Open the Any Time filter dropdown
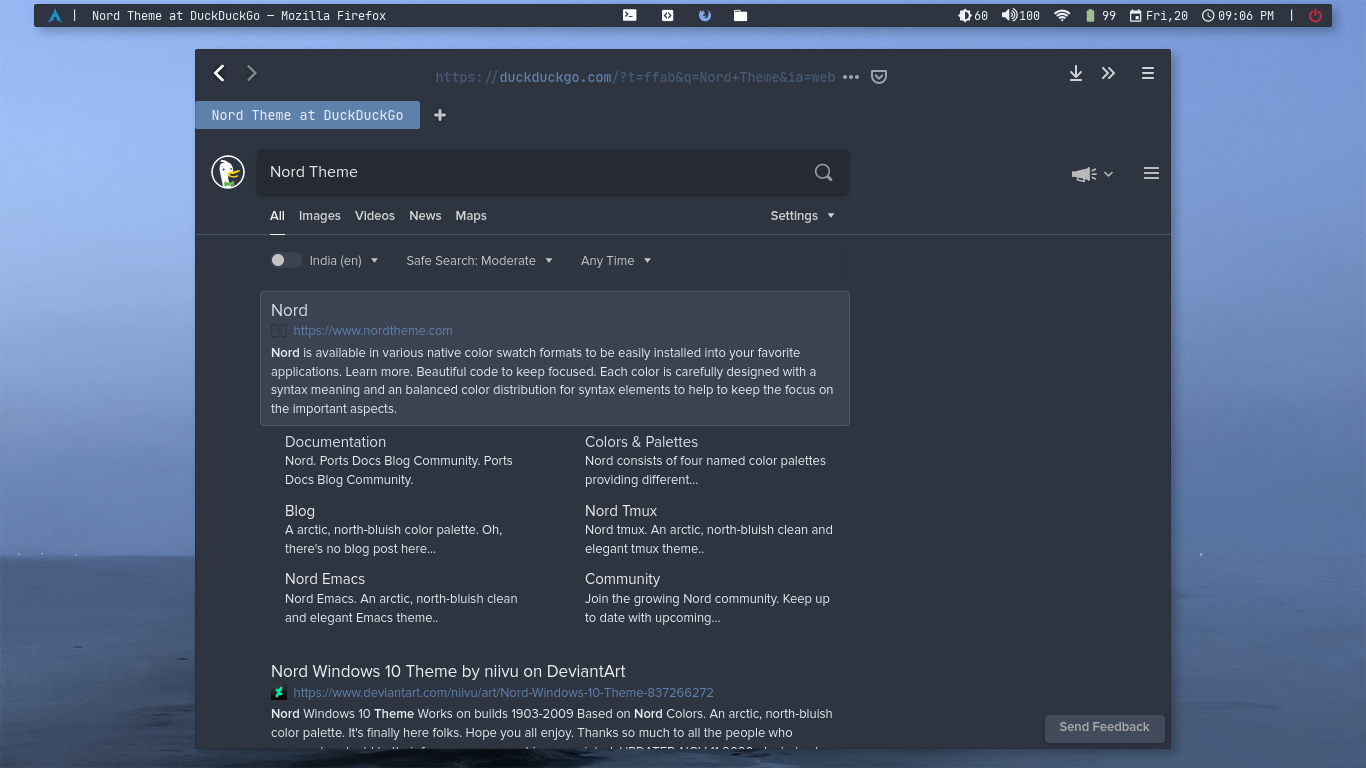Image resolution: width=1366 pixels, height=768 pixels. pyautogui.click(x=616, y=260)
